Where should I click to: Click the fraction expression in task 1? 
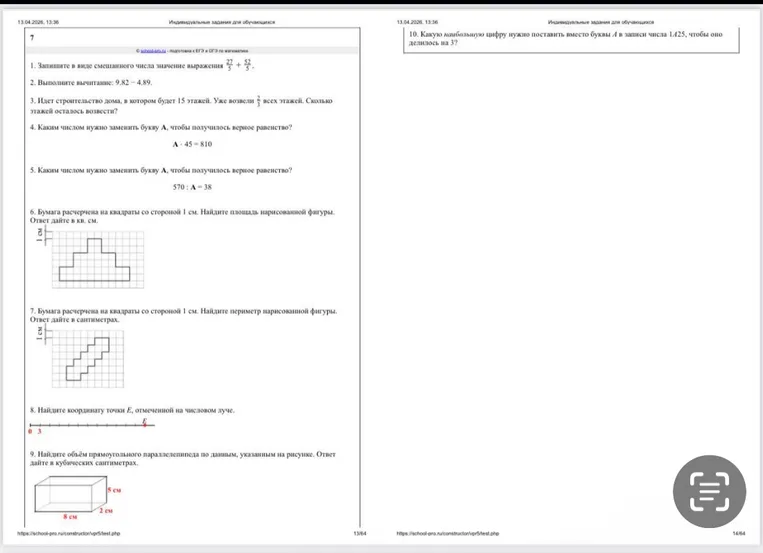pos(240,66)
